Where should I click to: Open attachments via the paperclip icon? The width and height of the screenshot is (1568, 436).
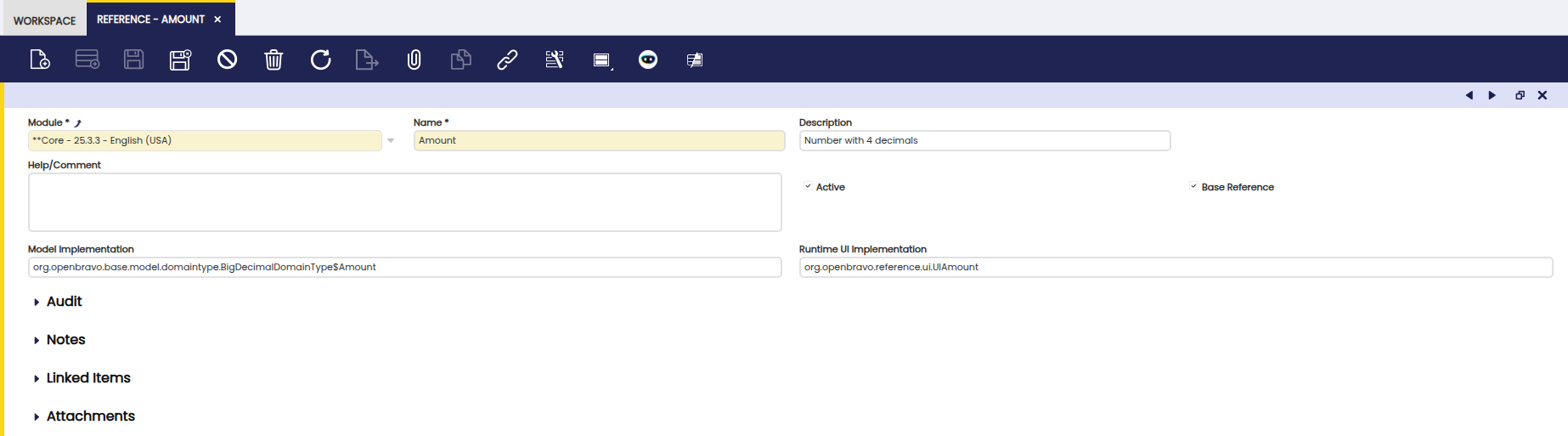click(414, 59)
